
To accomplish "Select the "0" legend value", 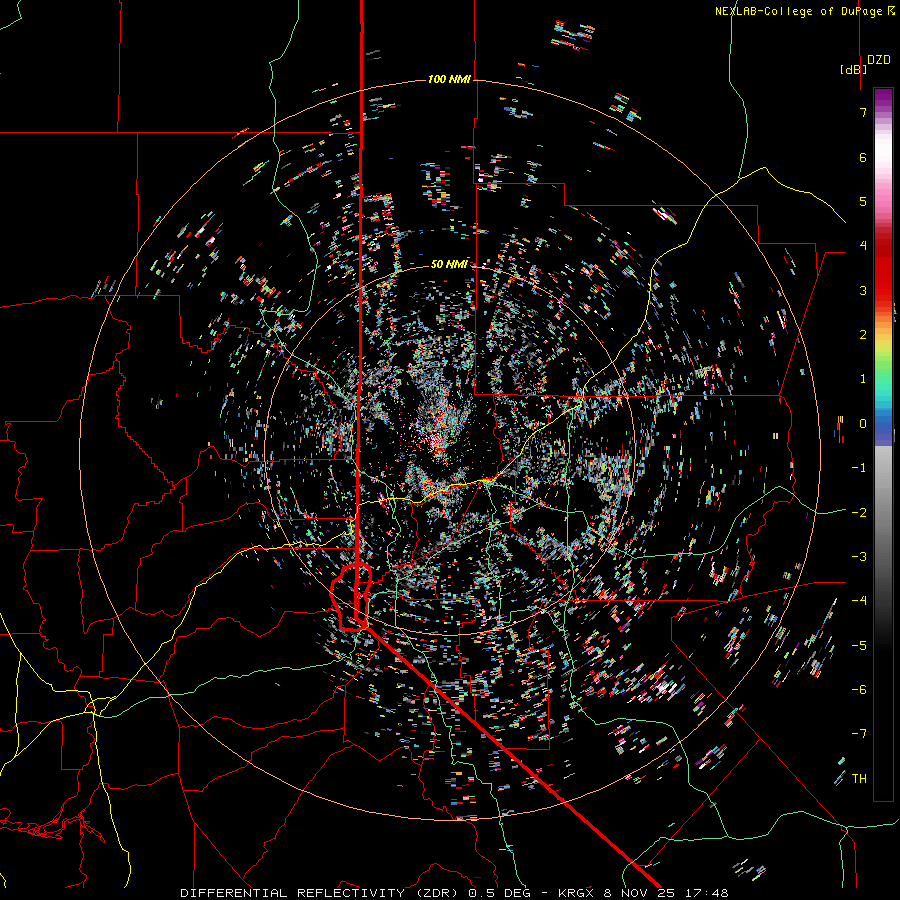I will click(863, 424).
